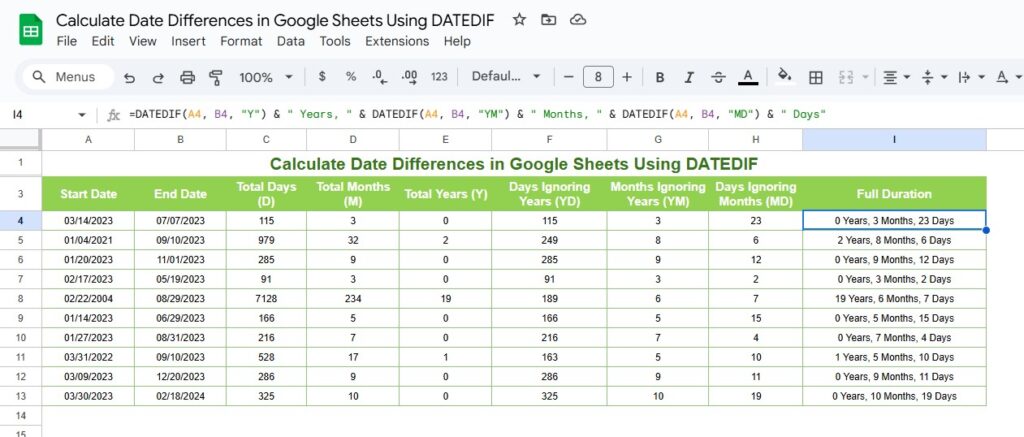Open vertical align dropdown
Image resolution: width=1024 pixels, height=437 pixels.
(x=935, y=77)
